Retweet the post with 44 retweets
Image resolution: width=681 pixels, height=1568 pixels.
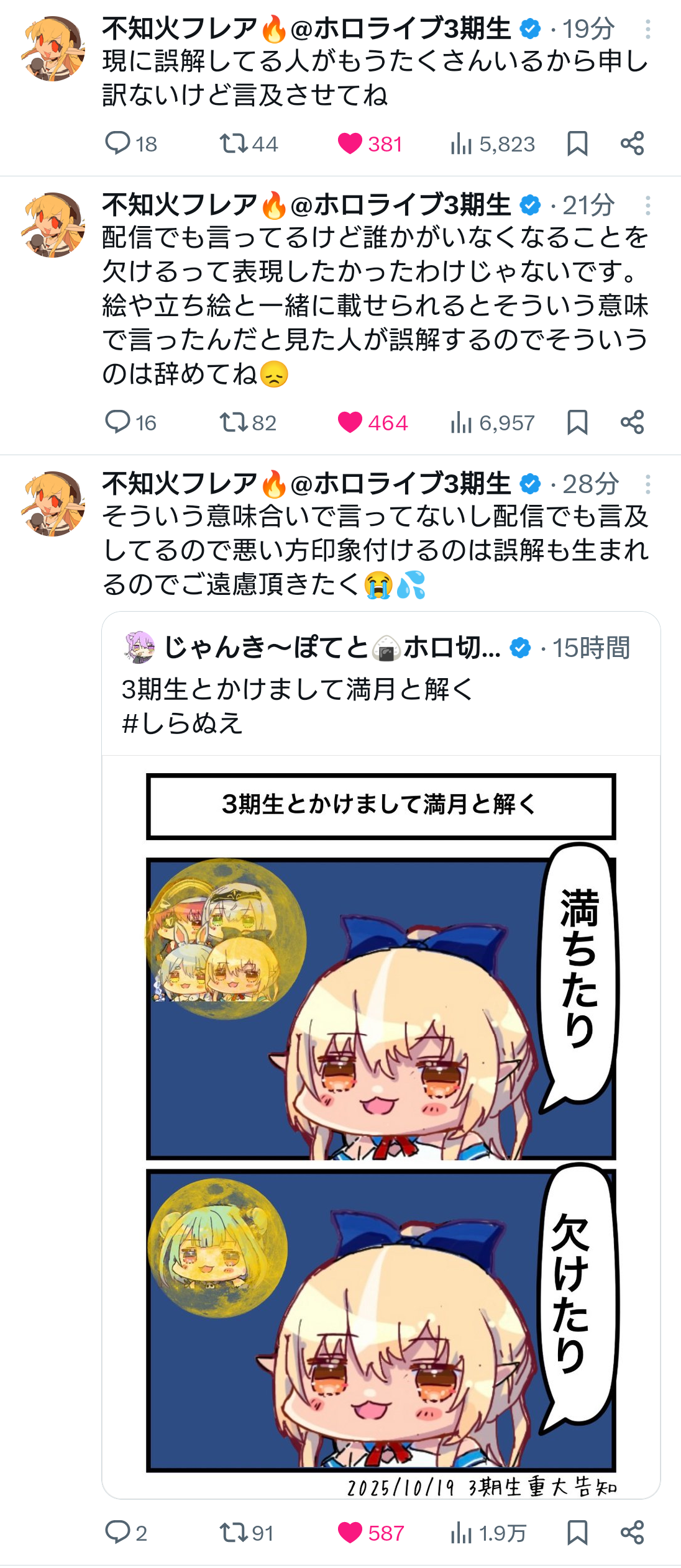(248, 144)
